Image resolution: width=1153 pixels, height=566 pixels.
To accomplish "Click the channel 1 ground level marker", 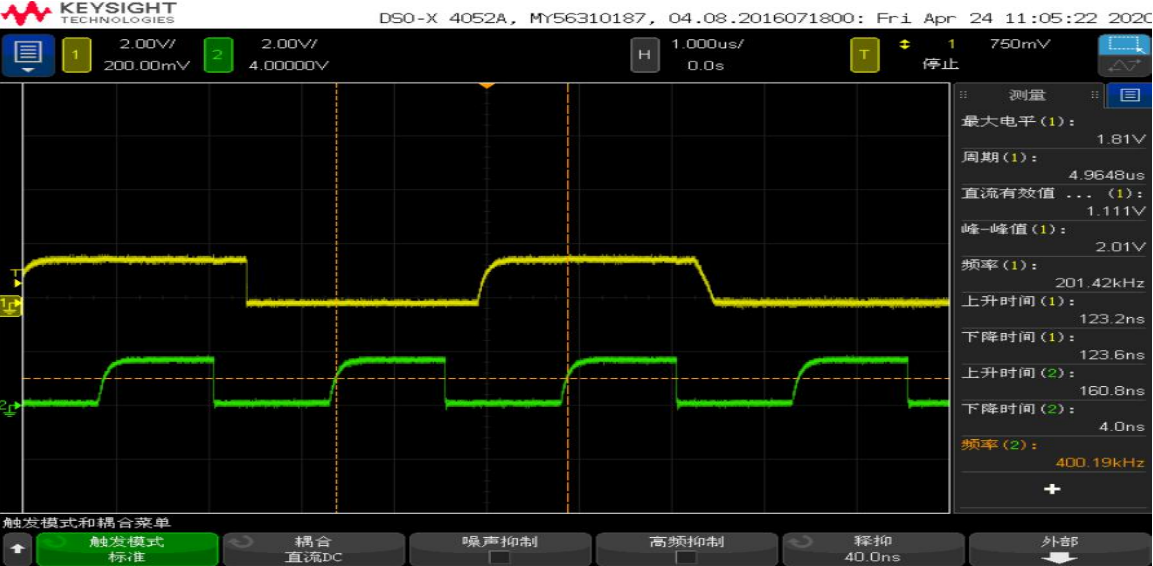I will pyautogui.click(x=11, y=304).
